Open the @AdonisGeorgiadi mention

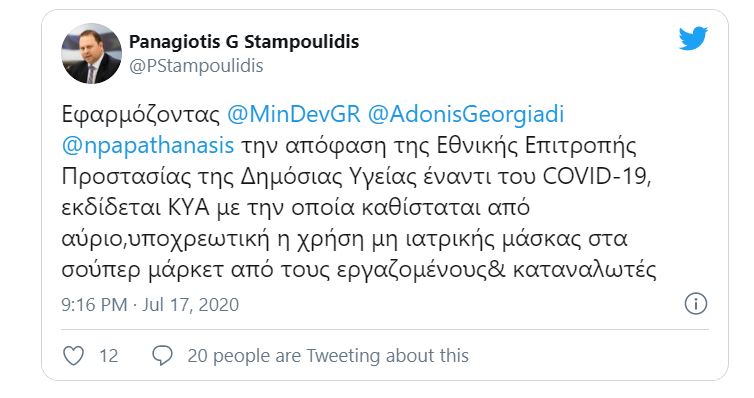coord(465,114)
